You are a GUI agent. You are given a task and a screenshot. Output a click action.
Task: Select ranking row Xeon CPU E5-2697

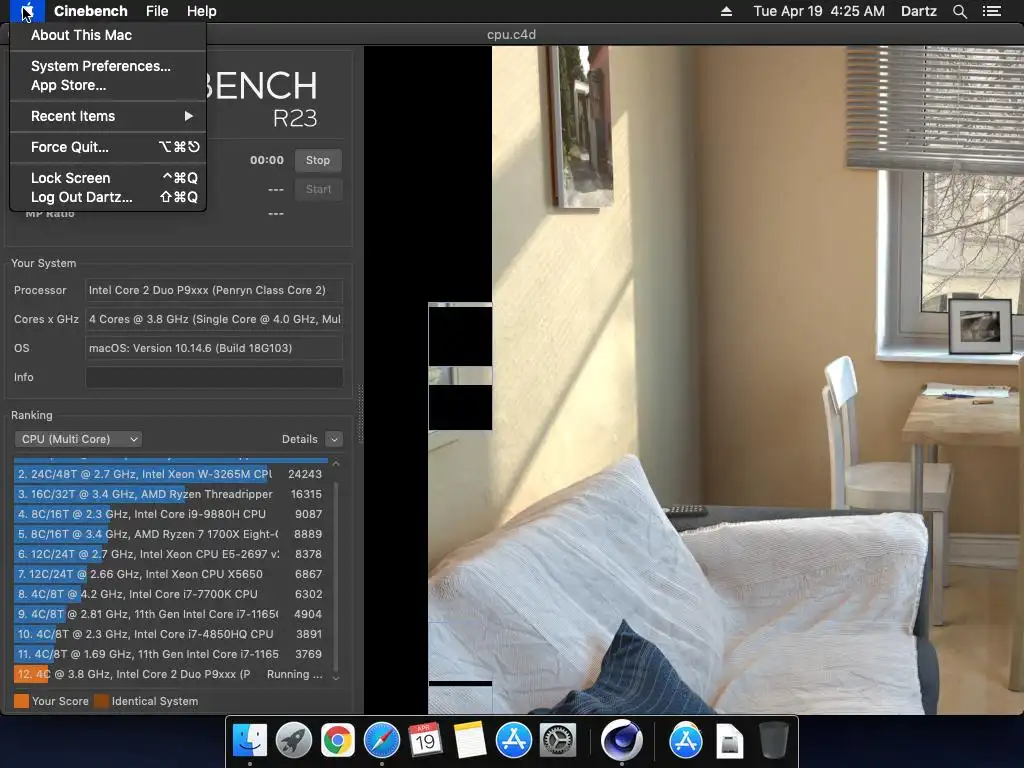point(169,554)
